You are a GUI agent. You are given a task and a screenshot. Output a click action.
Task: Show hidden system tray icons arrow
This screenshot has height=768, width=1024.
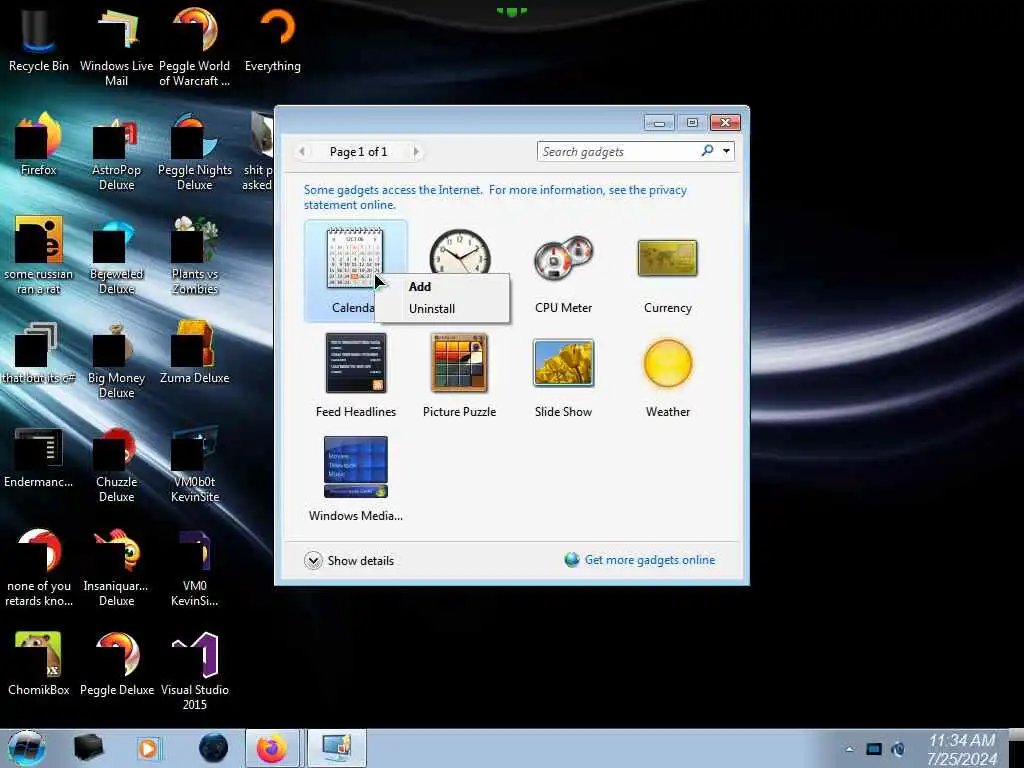(x=849, y=749)
